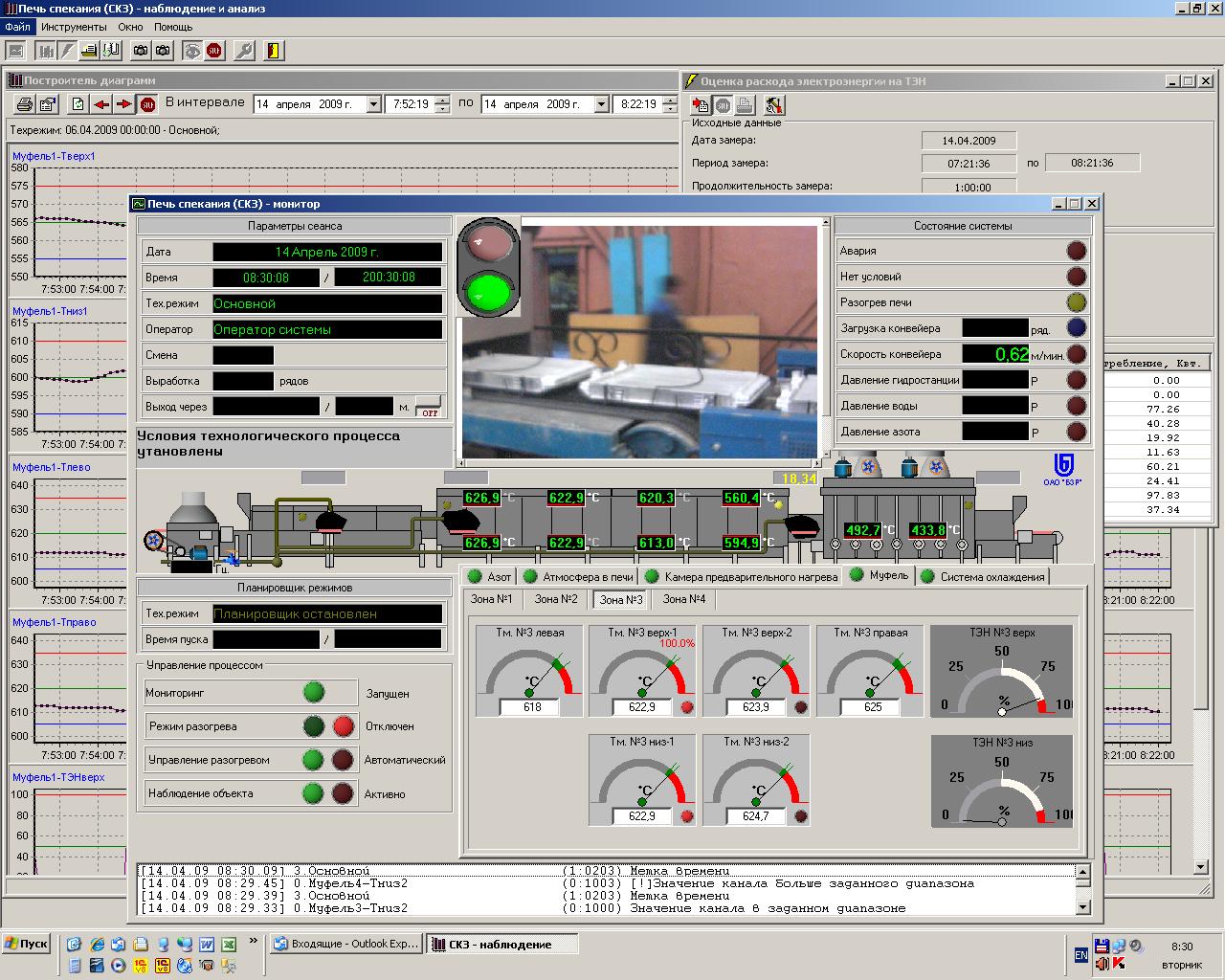Select the Система охлаждения tab
The width and height of the screenshot is (1225, 980).
click(x=991, y=576)
